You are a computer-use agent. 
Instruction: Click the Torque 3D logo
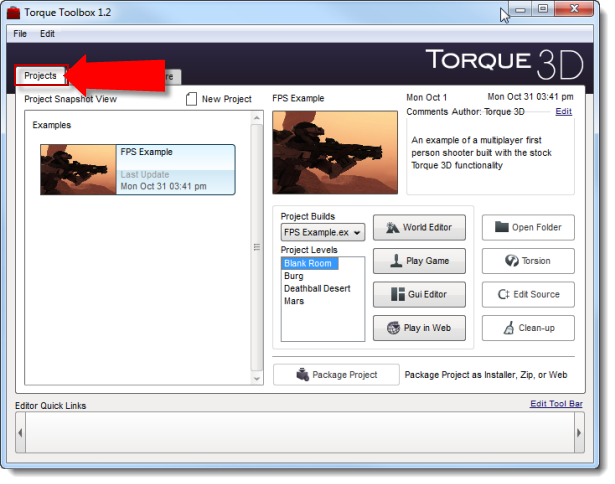[504, 64]
